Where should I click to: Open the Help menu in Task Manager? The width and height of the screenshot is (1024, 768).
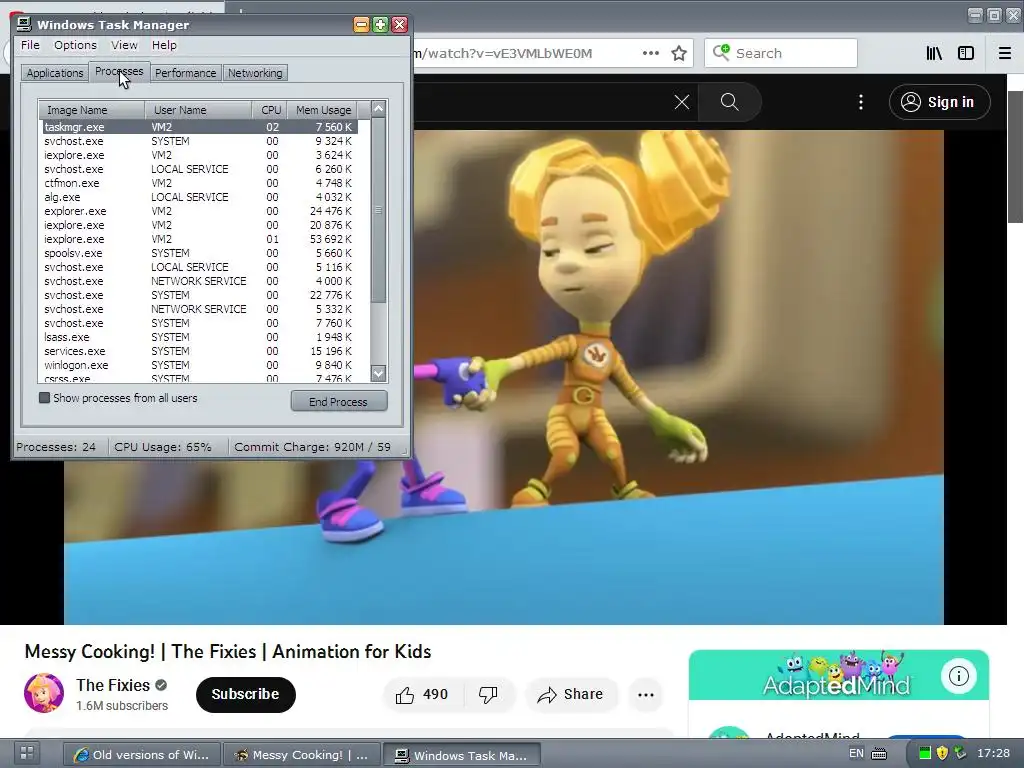[164, 45]
